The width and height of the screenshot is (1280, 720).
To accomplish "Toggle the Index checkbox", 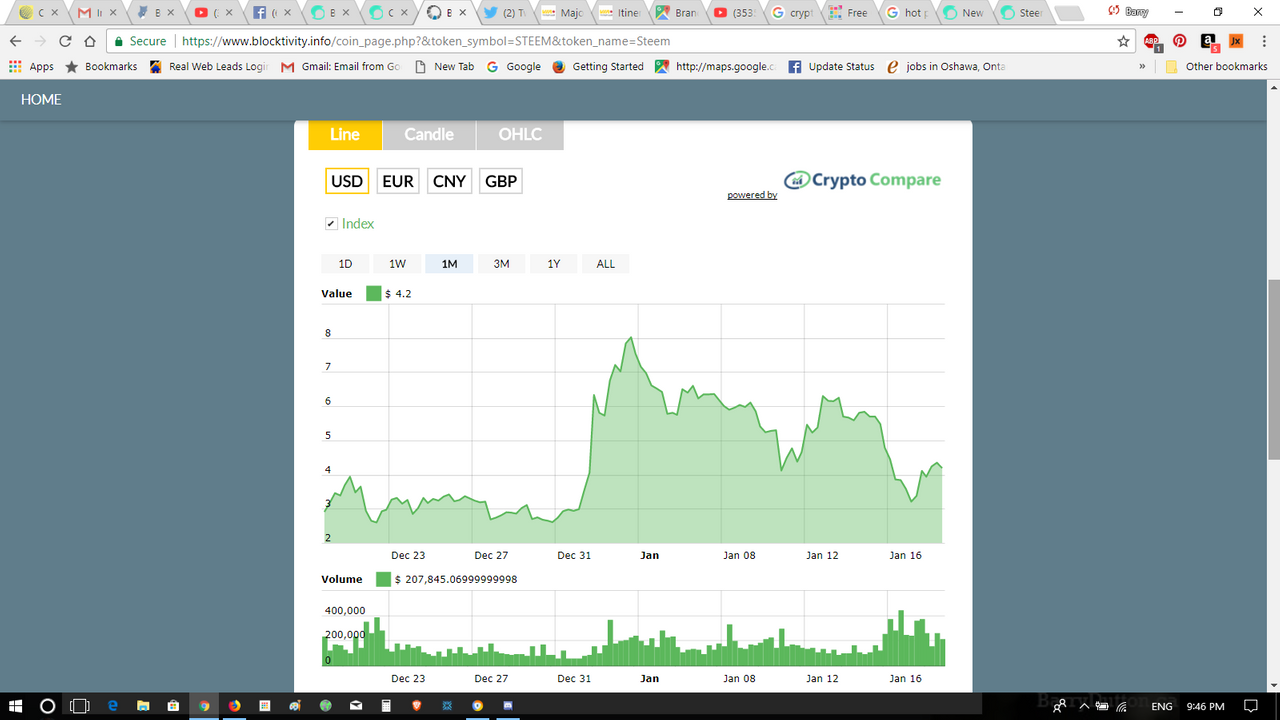I will coord(331,224).
